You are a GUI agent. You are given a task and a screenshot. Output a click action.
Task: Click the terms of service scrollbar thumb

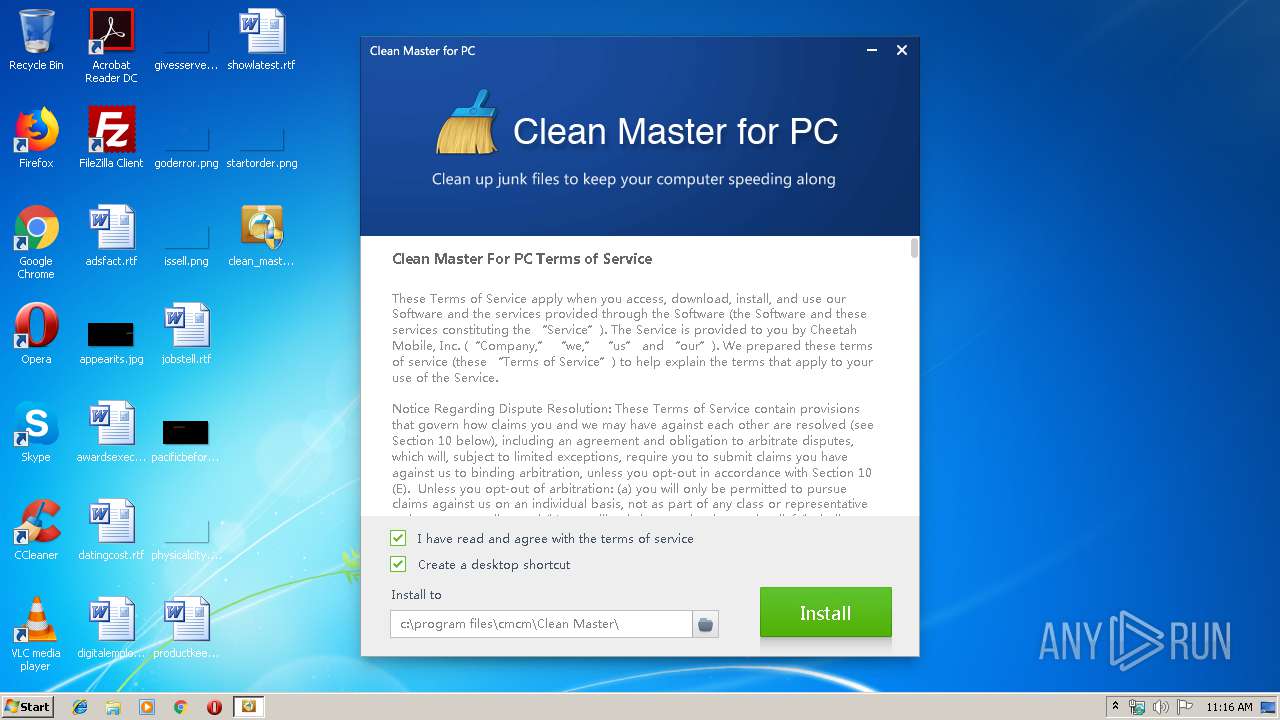[x=914, y=248]
